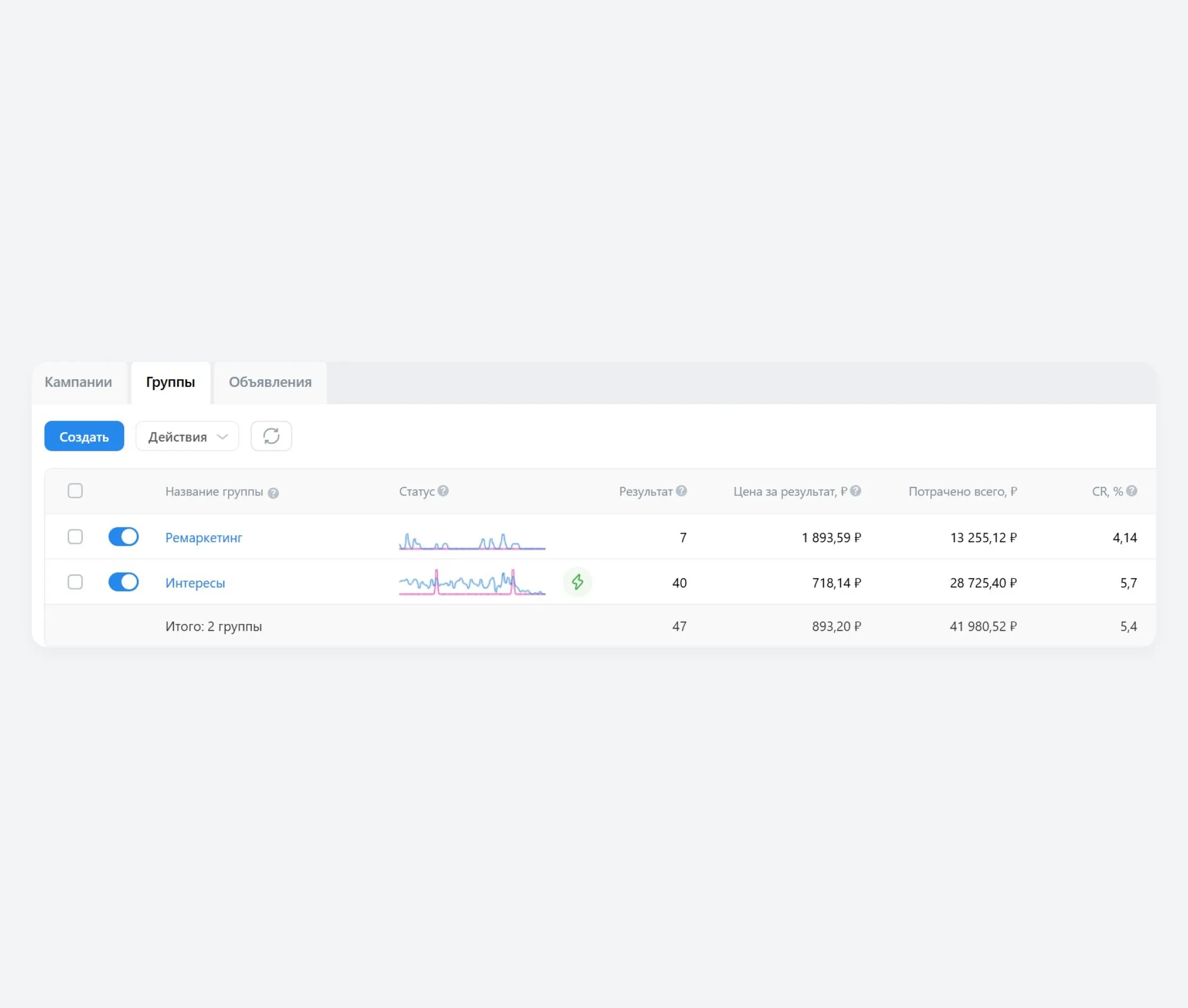Click the Итого: 2 группы summary text
1188x1008 pixels.
tap(214, 626)
